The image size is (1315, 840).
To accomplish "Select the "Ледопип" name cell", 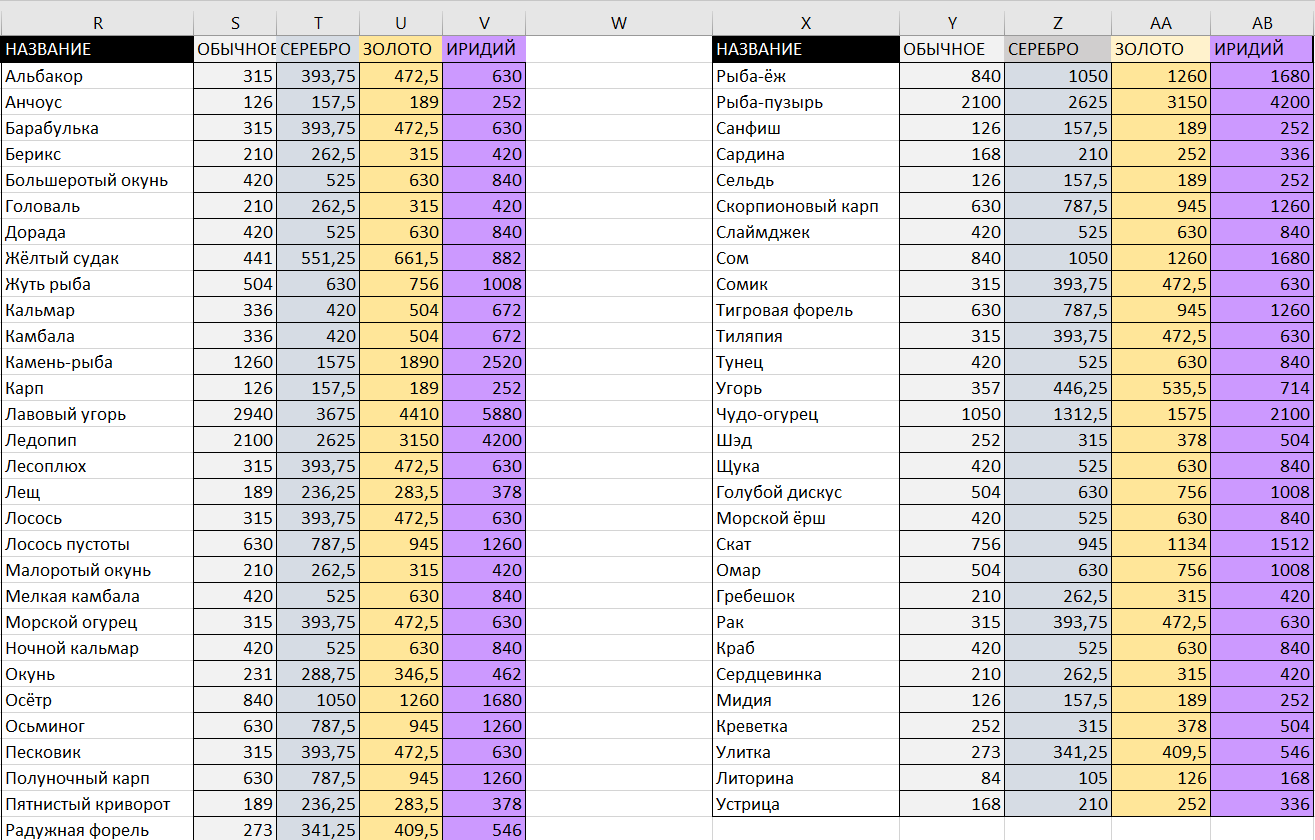I will (x=97, y=440).
